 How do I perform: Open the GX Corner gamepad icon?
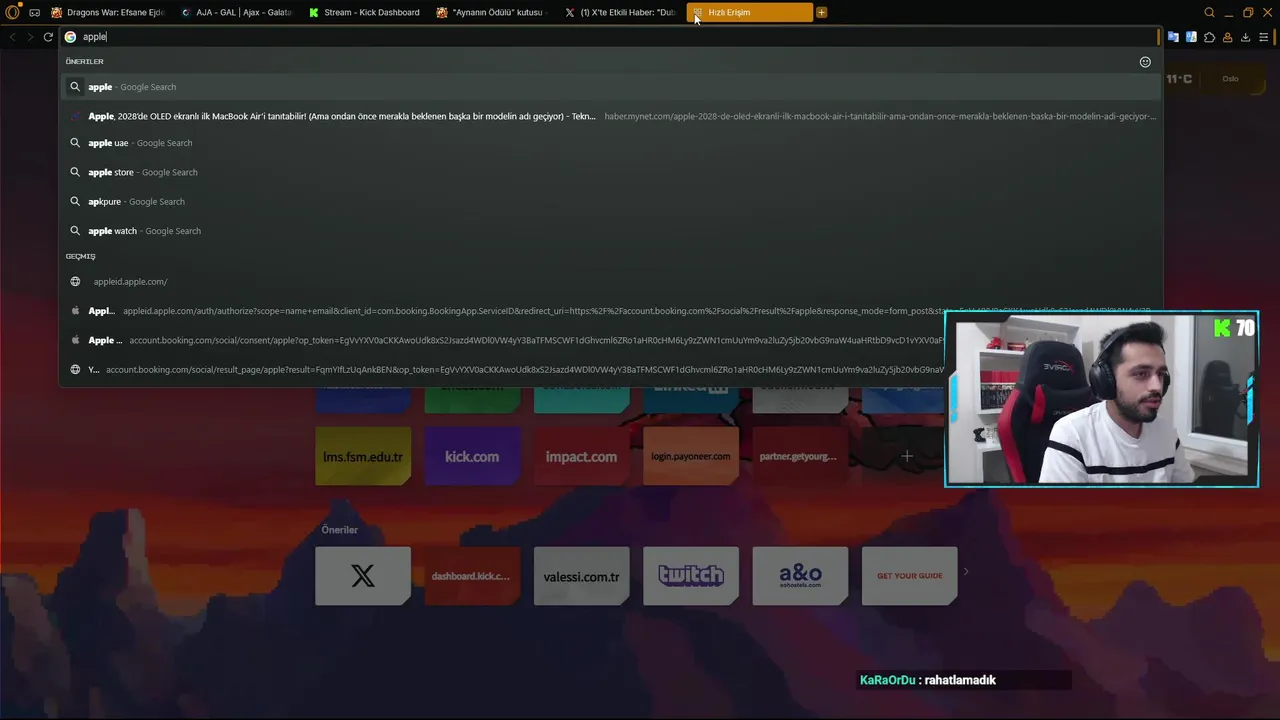coord(35,13)
